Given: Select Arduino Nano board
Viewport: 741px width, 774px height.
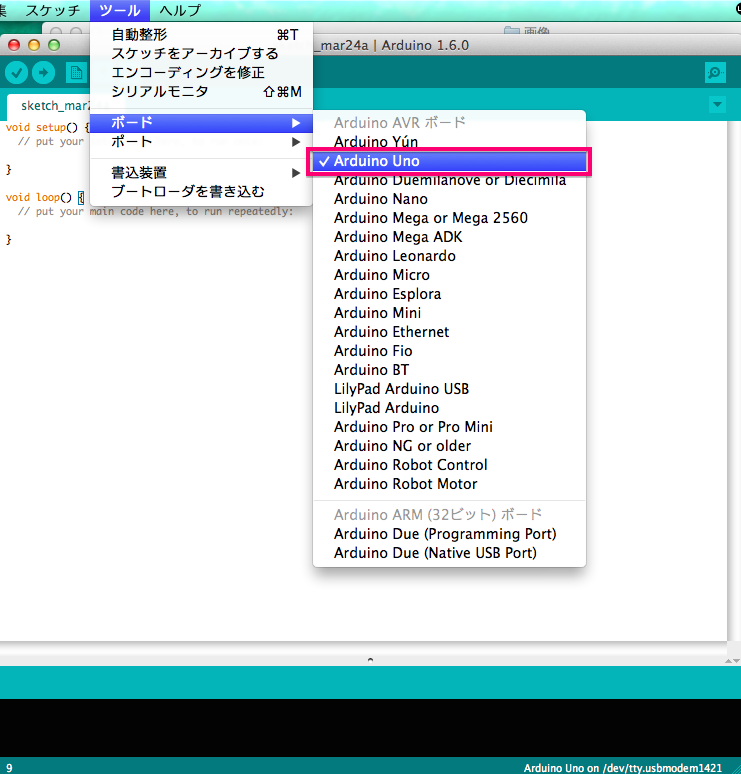Looking at the screenshot, I should (449, 199).
